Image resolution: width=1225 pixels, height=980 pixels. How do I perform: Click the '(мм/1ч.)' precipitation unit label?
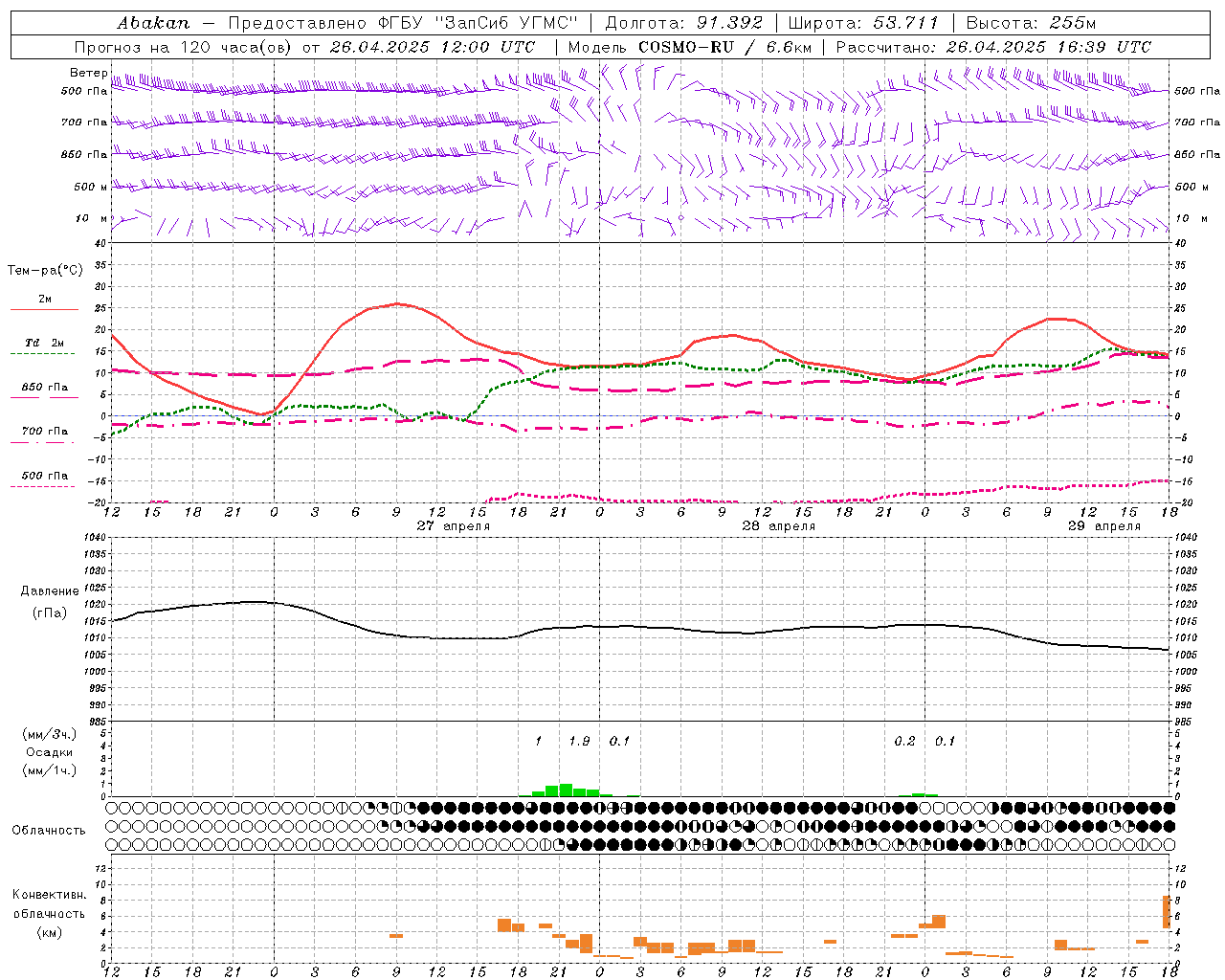(x=49, y=770)
